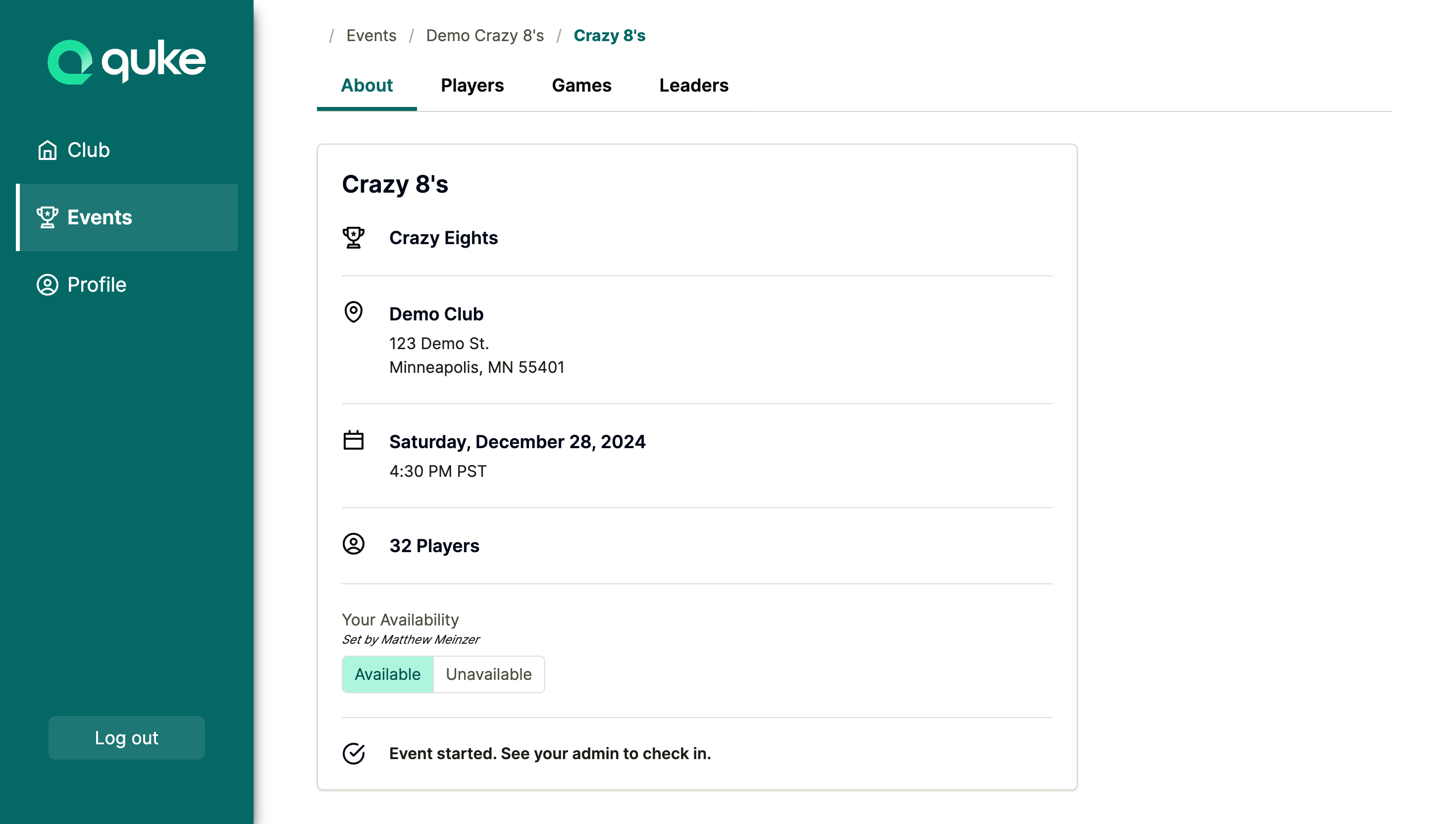Click the location pin icon beside Demo Club

click(354, 312)
